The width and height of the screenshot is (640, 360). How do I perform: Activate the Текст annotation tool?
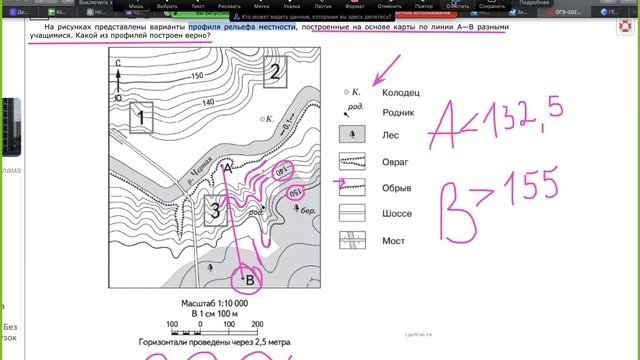[x=198, y=5]
